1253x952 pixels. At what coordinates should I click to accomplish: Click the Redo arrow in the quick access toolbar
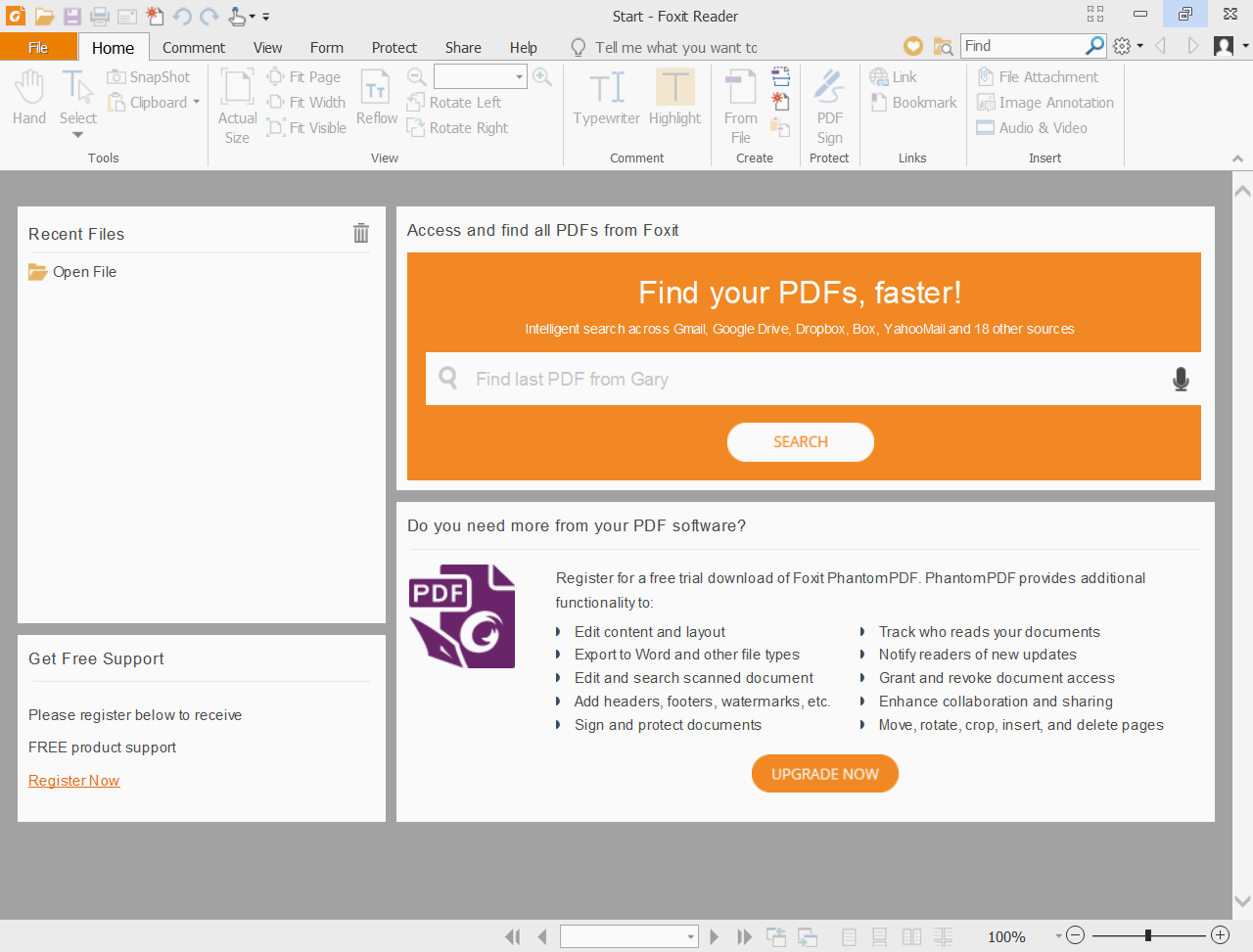pyautogui.click(x=209, y=17)
